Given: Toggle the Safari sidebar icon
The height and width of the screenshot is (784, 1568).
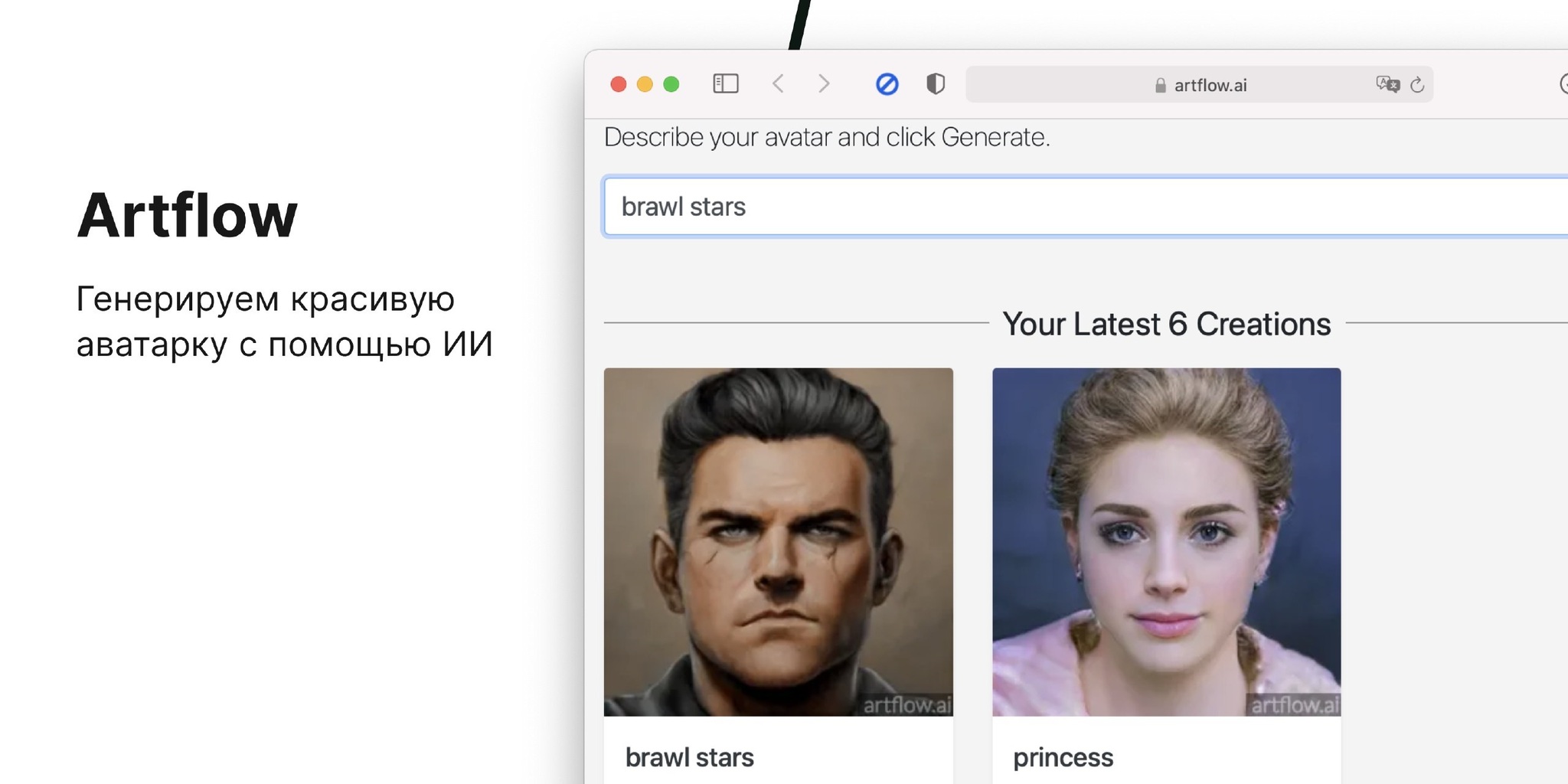Looking at the screenshot, I should (x=725, y=83).
